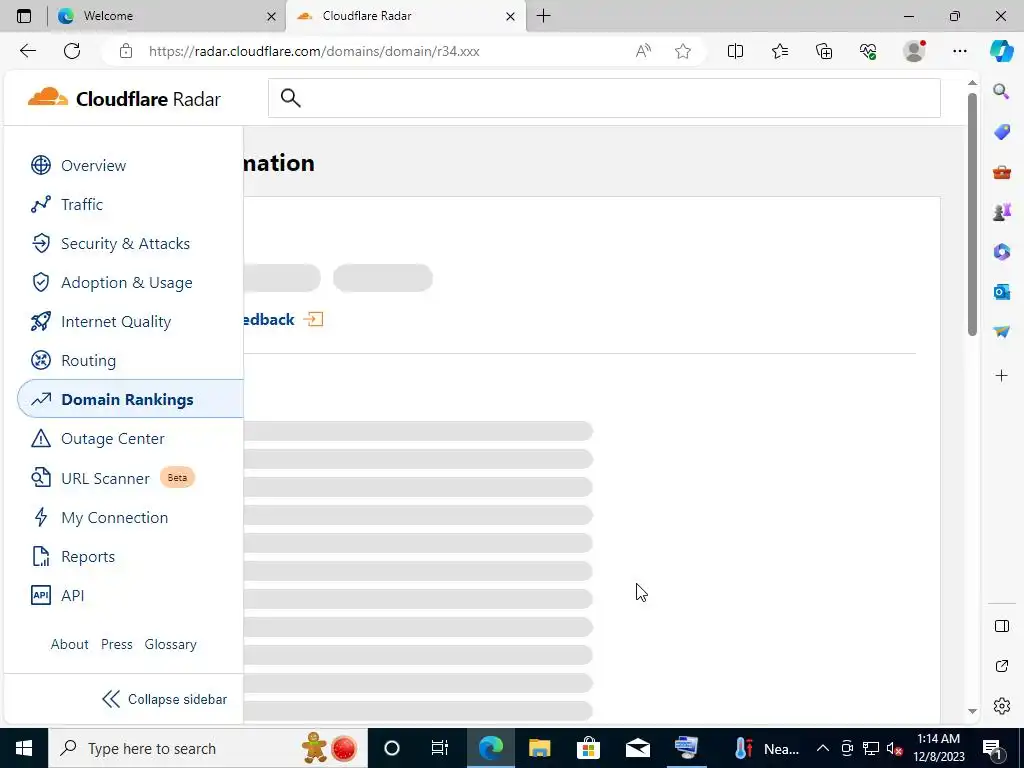Click the feedback arrow icon

313,319
